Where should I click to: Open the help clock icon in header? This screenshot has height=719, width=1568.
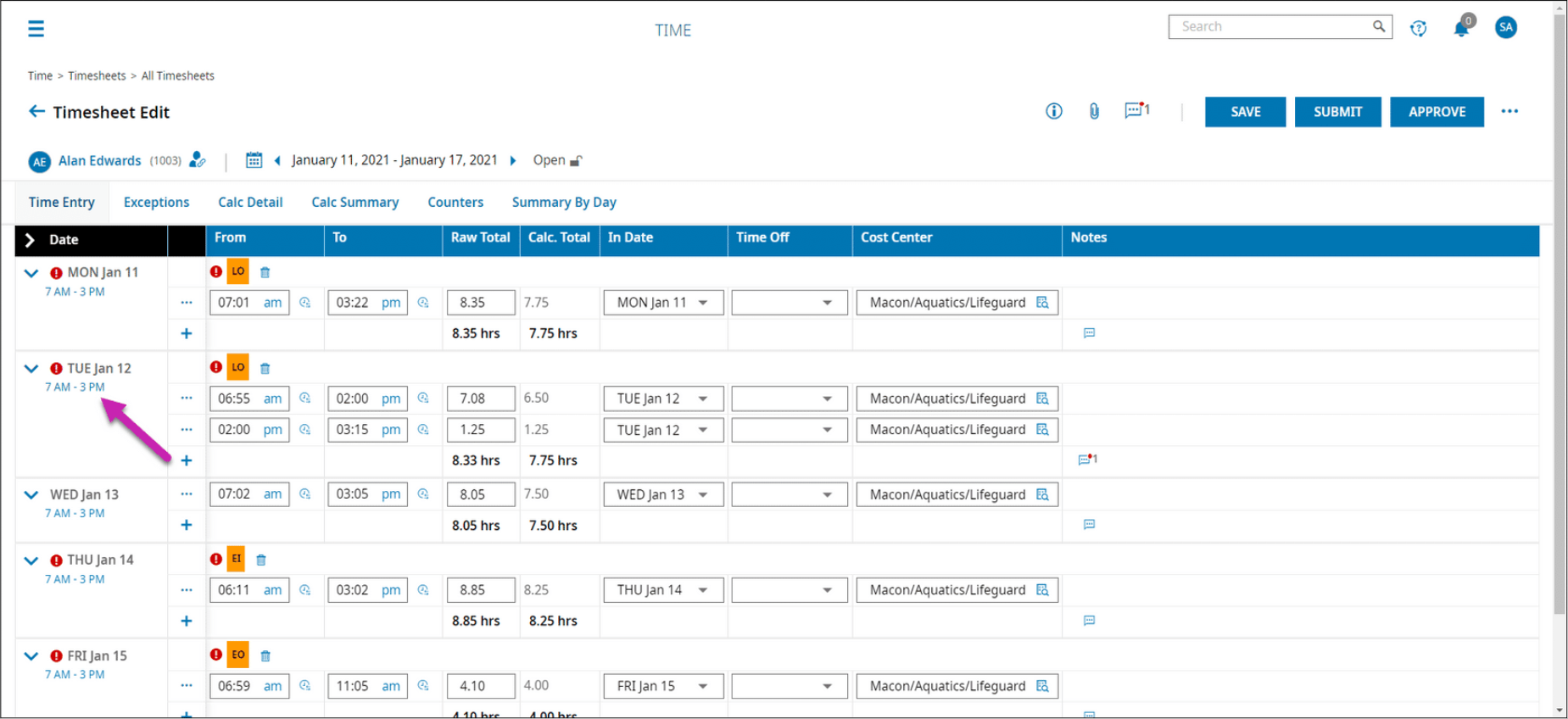pos(1418,29)
